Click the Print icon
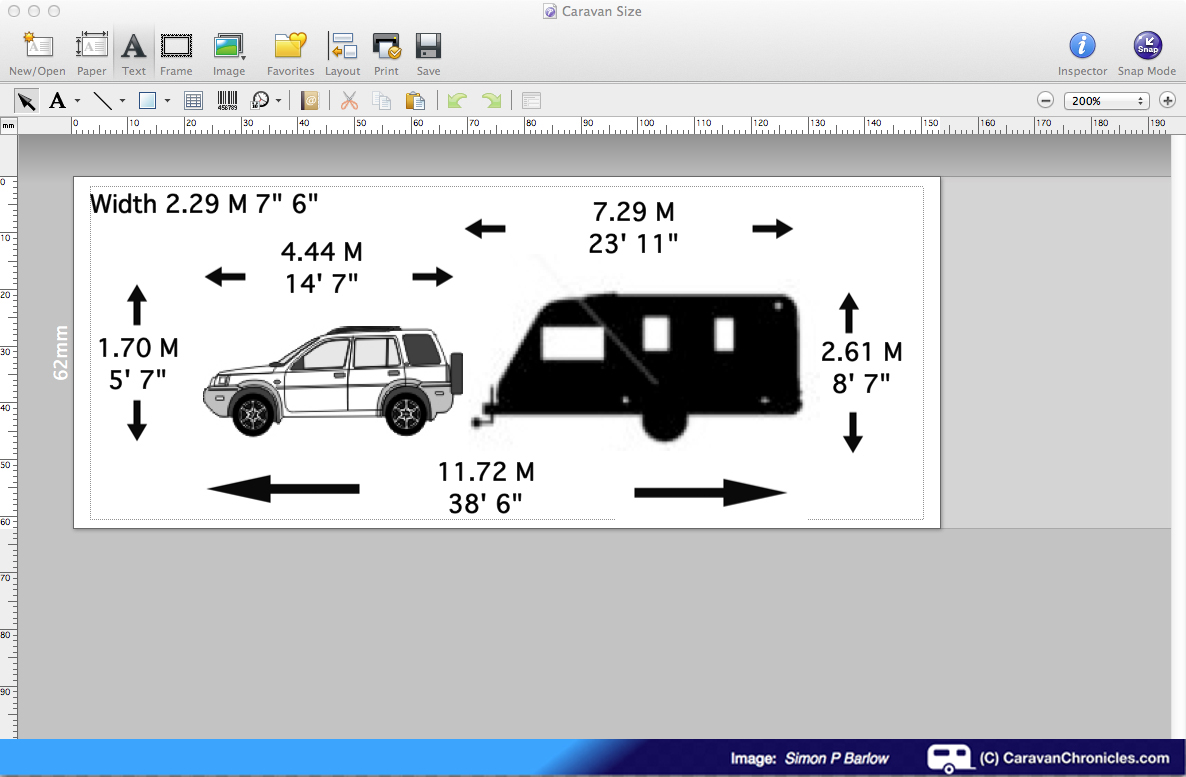 (x=386, y=53)
